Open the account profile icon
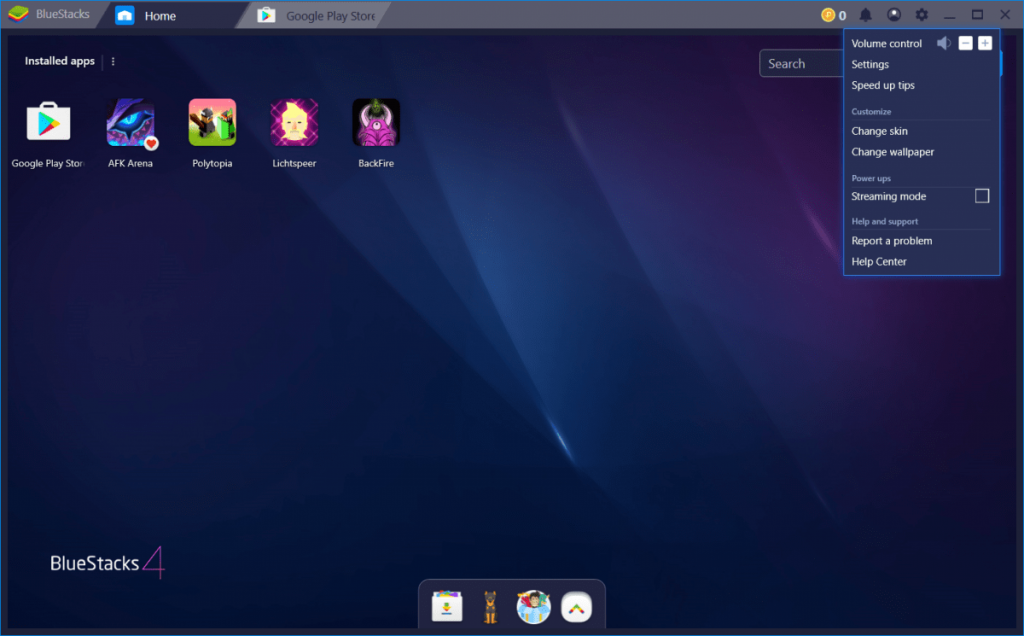This screenshot has width=1024, height=636. 893,14
